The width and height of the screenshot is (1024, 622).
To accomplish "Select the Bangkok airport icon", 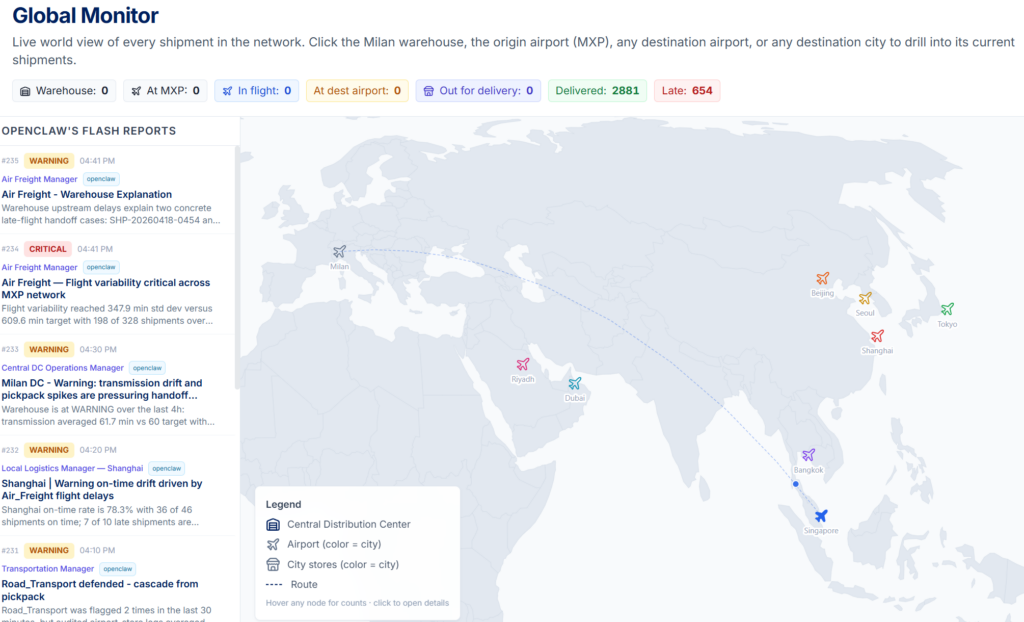I will pos(808,455).
